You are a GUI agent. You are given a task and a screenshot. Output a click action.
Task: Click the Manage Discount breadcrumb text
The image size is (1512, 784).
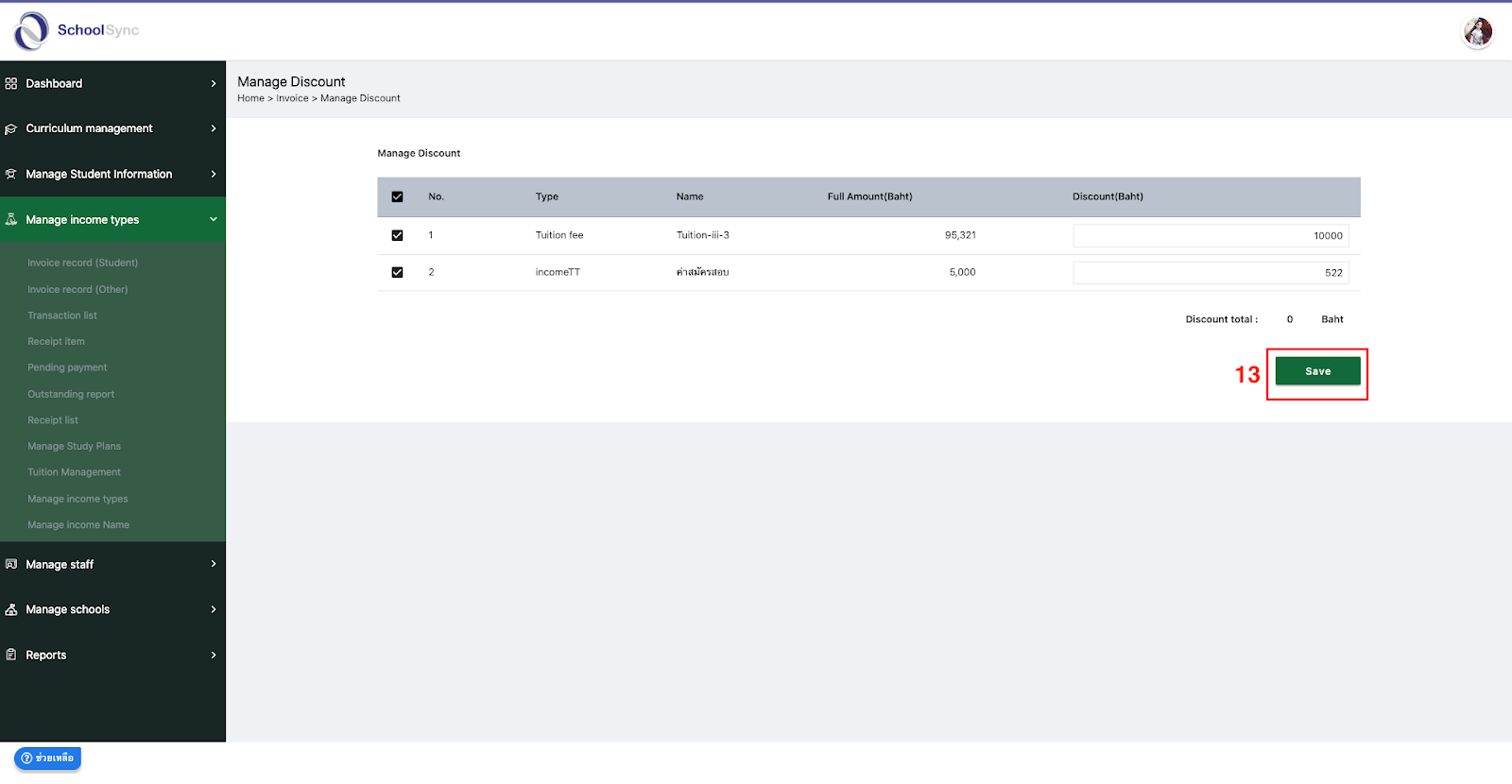pyautogui.click(x=360, y=98)
